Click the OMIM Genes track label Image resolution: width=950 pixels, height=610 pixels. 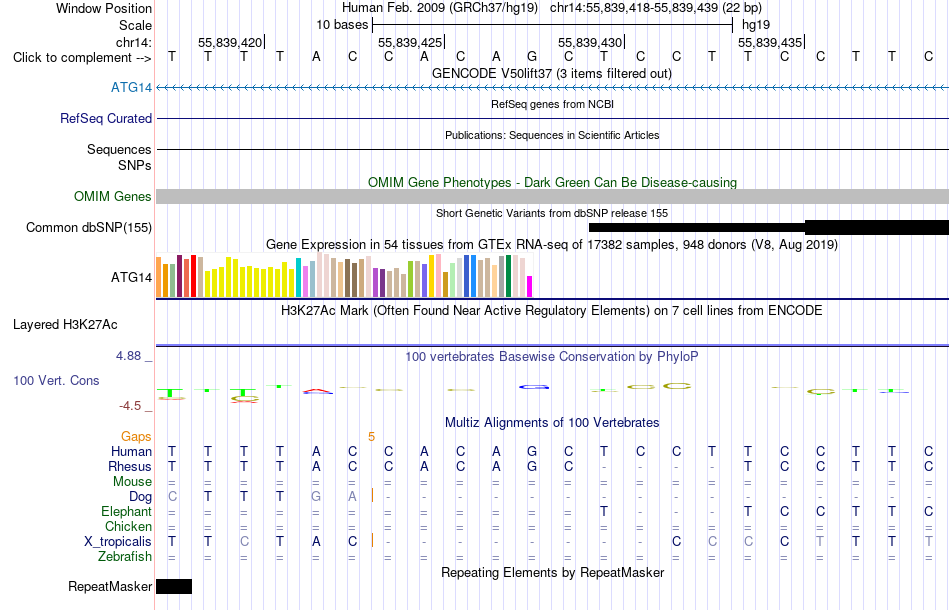click(113, 197)
